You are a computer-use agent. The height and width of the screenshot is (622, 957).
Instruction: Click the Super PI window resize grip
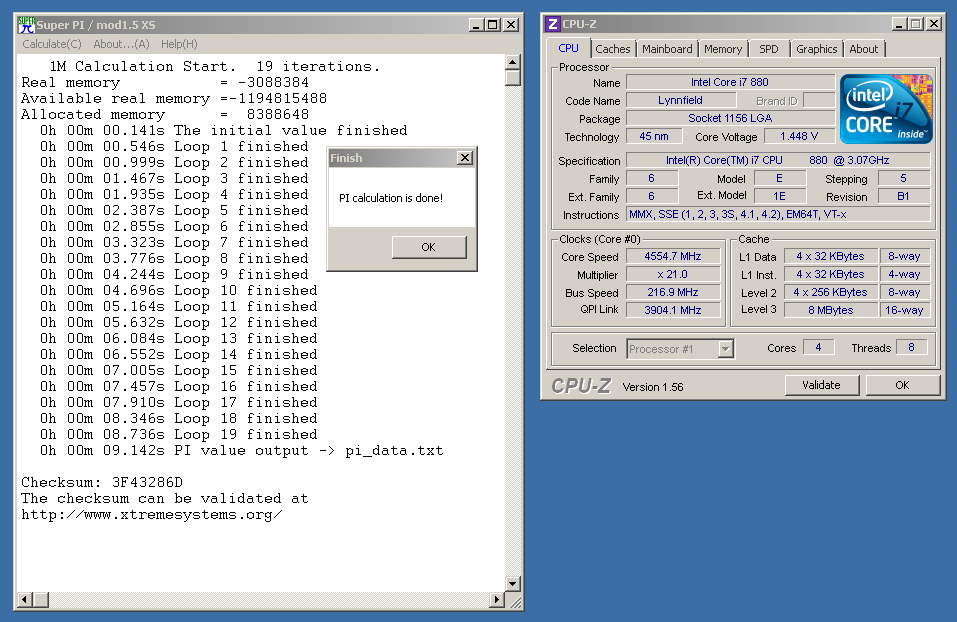(x=515, y=602)
